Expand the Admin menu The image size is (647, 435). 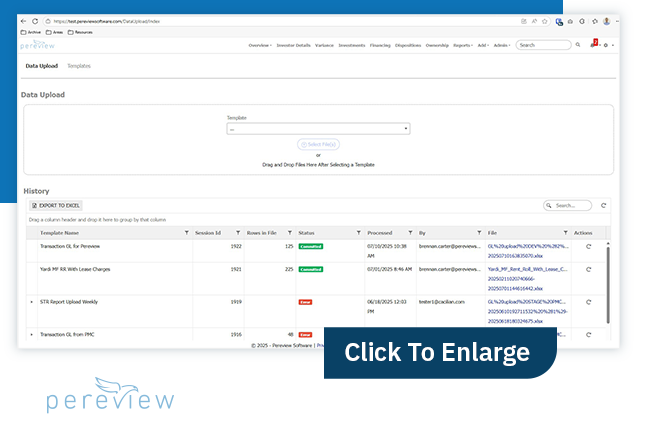502,45
